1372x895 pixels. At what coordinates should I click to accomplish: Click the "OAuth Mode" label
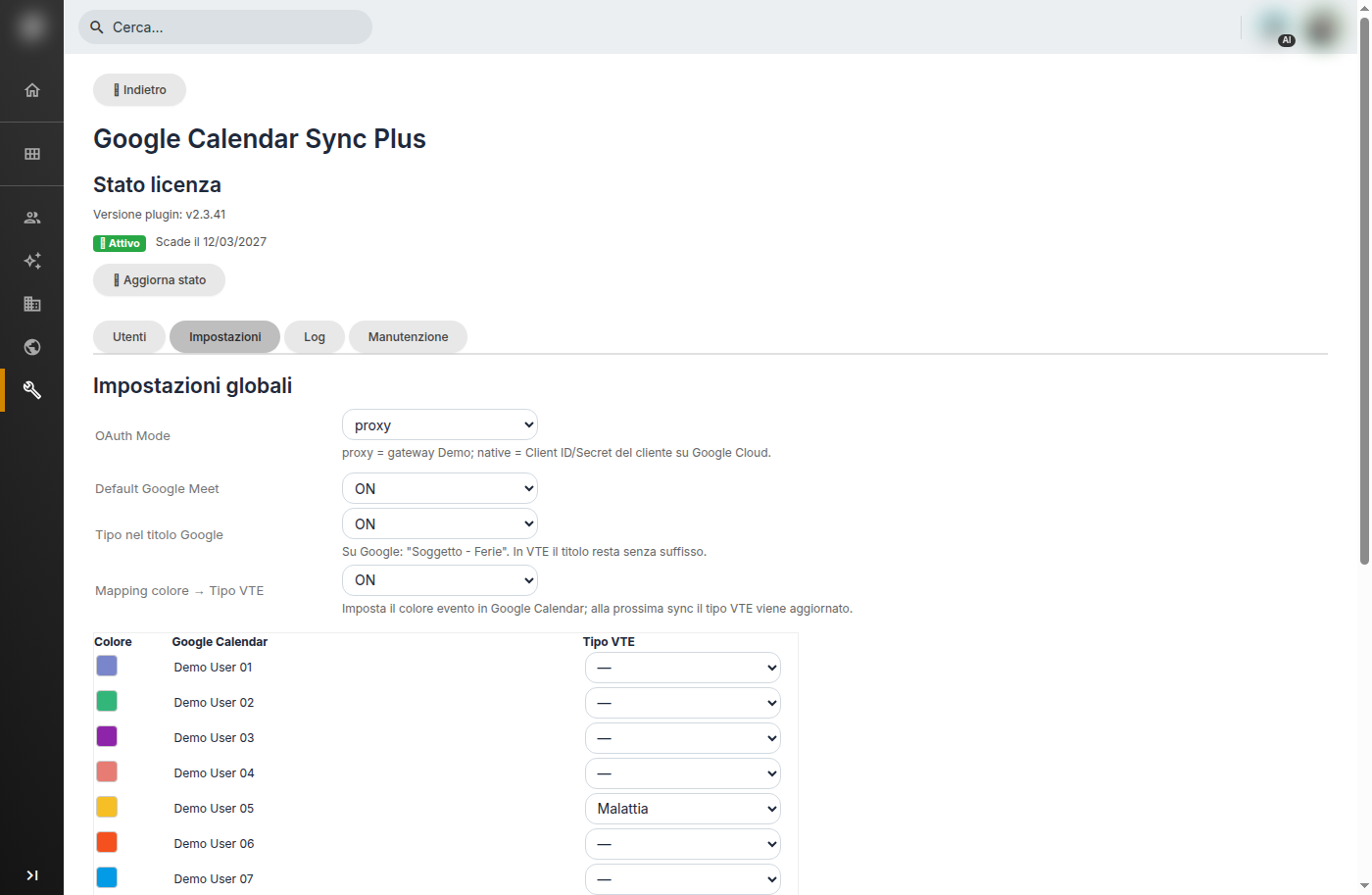pos(132,436)
